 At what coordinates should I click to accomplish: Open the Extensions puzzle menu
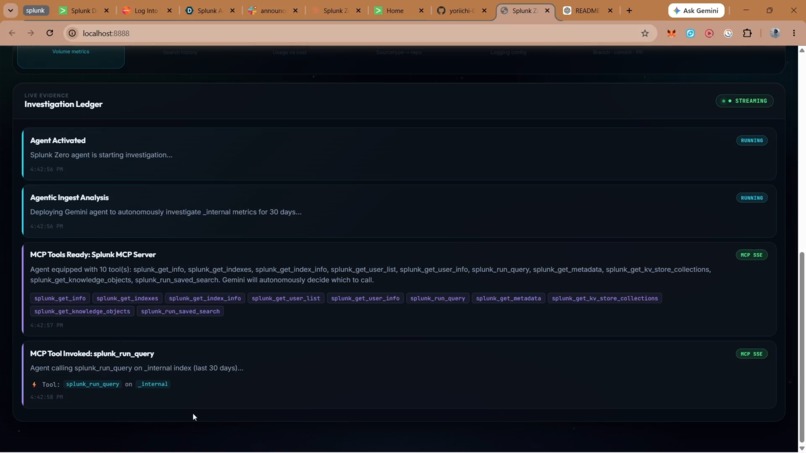pyautogui.click(x=747, y=33)
